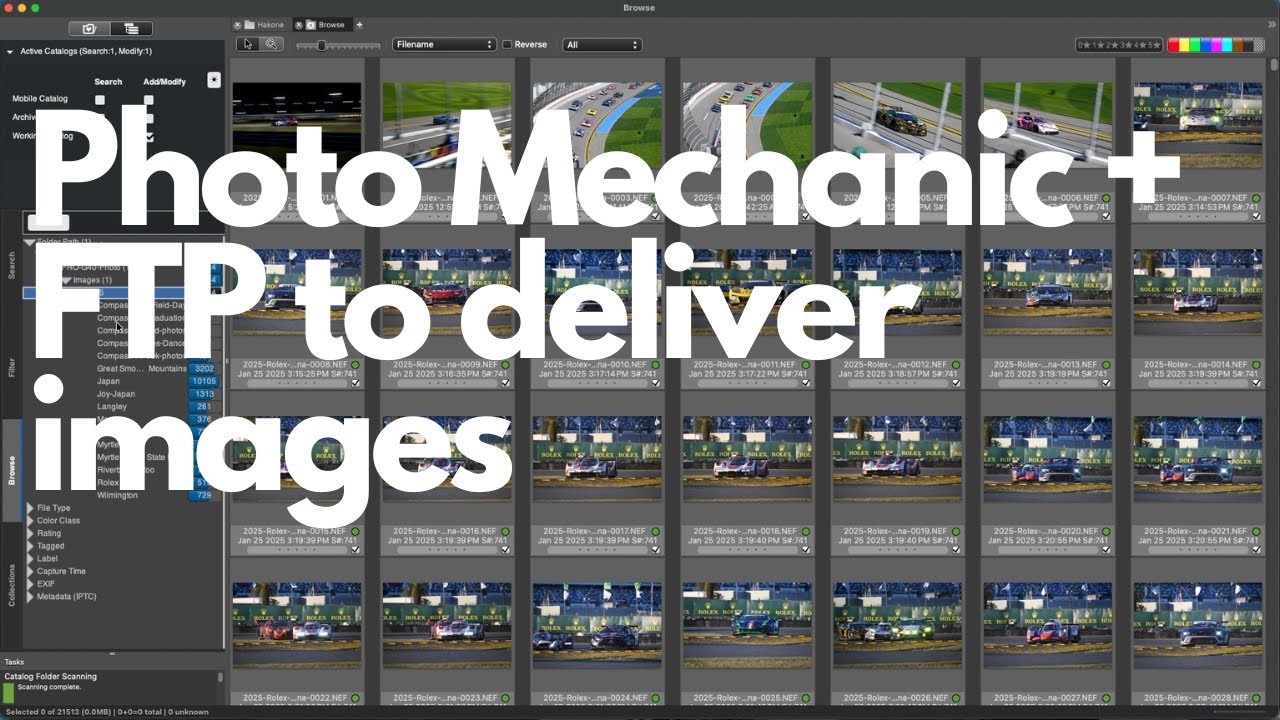The width and height of the screenshot is (1280, 720).
Task: Switch to the list panel view button
Action: 132,29
